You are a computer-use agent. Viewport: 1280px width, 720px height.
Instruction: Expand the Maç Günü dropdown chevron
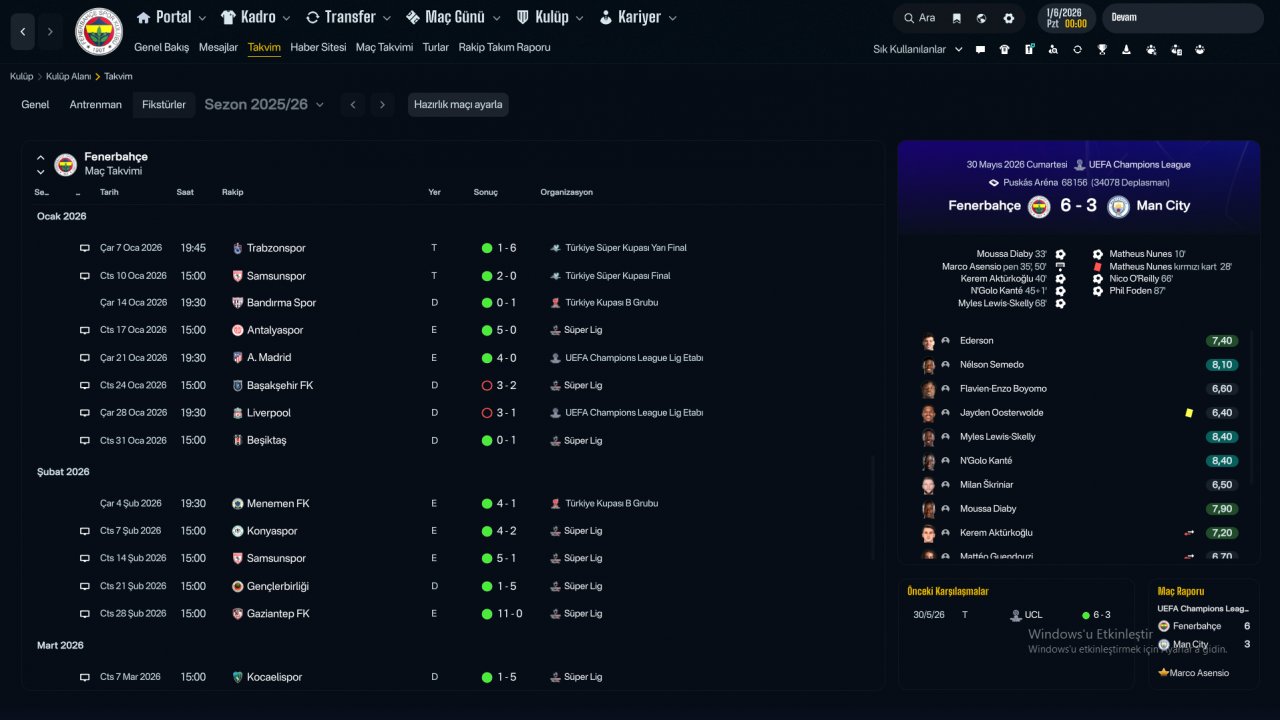tap(496, 18)
